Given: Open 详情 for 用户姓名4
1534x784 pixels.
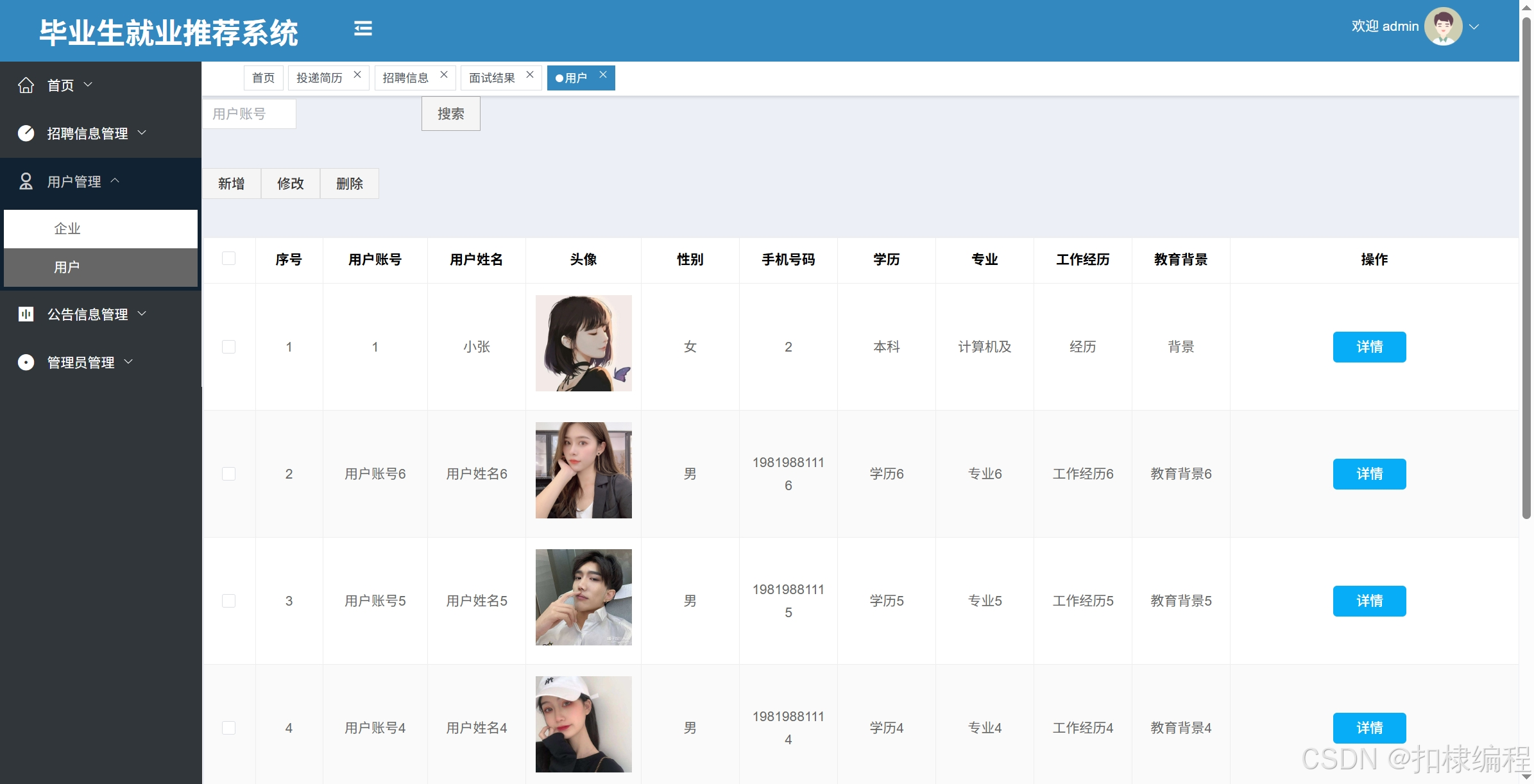Looking at the screenshot, I should pyautogui.click(x=1369, y=728).
